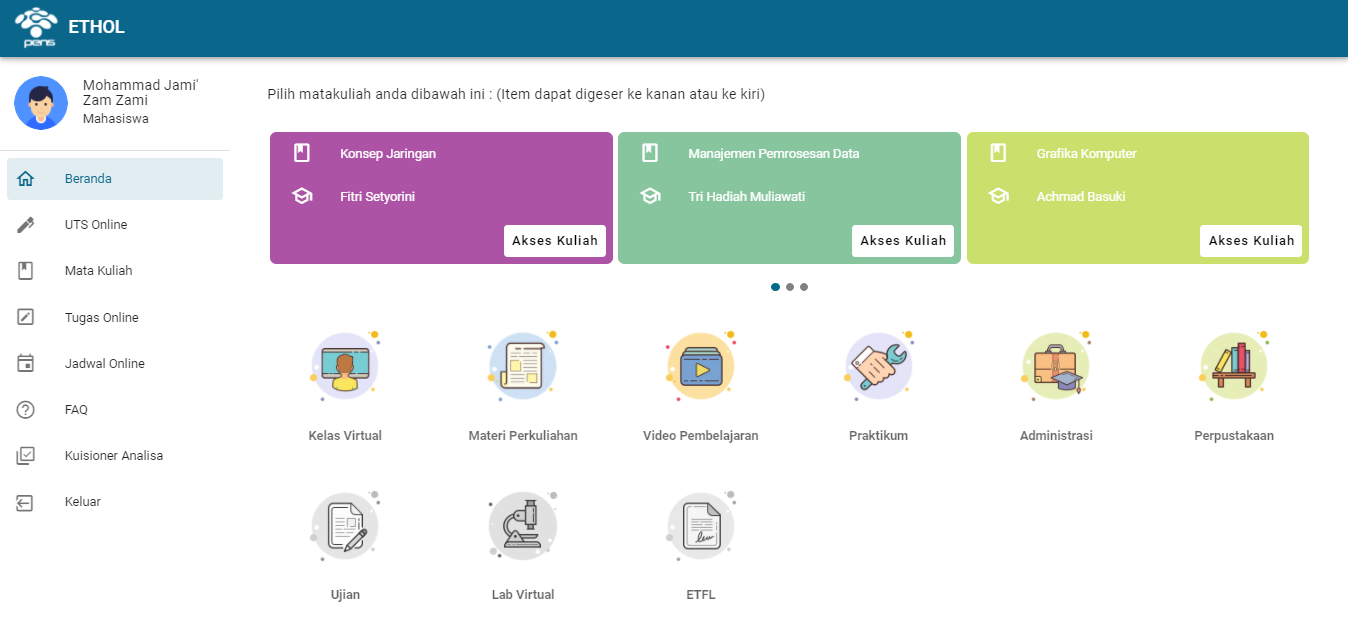Open Tugas Online from the sidebar
This screenshot has width=1348, height=619.
click(100, 316)
